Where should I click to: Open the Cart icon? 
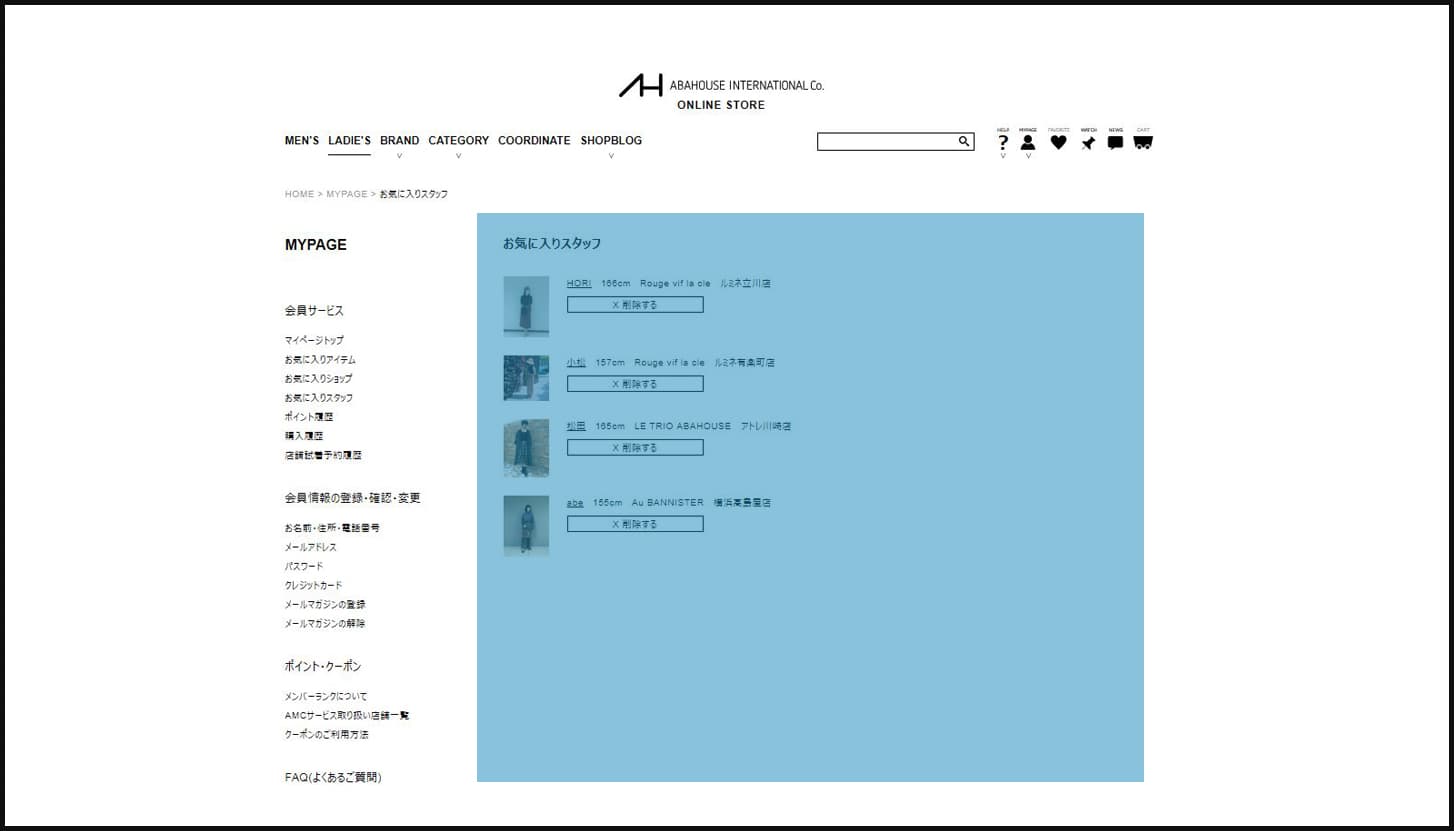[1143, 142]
